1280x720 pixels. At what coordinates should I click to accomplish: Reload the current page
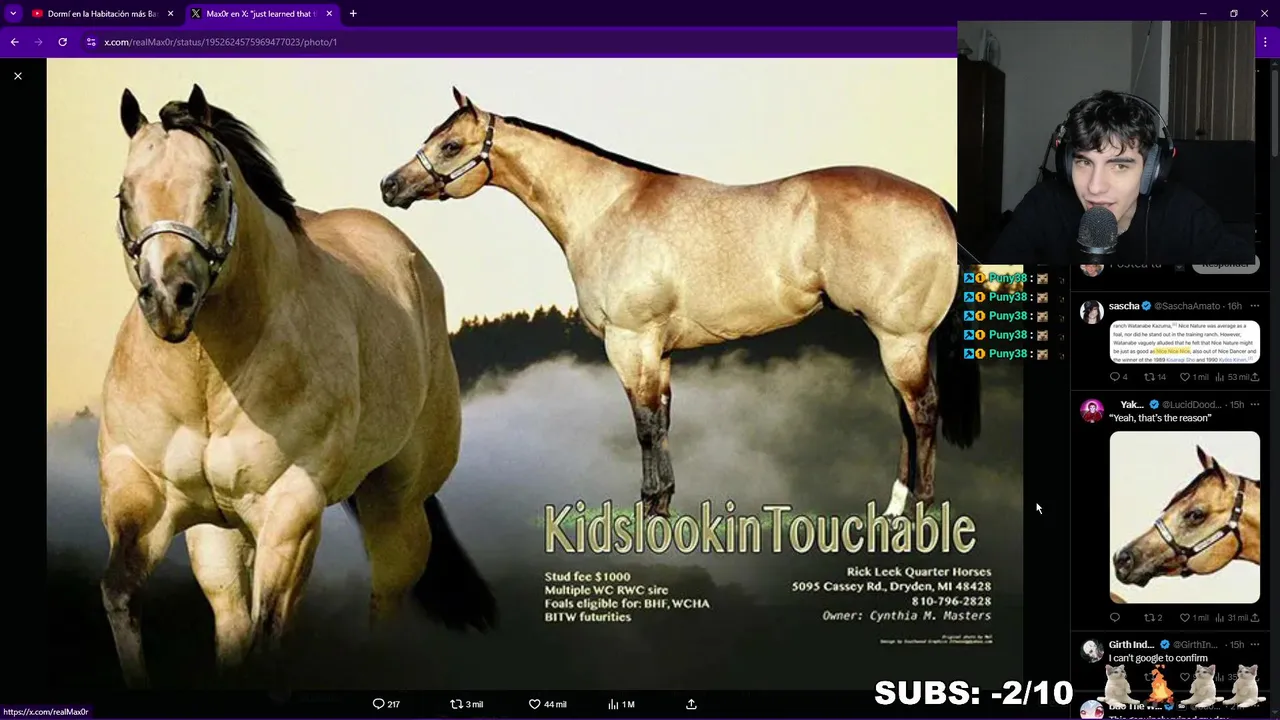[x=62, y=42]
